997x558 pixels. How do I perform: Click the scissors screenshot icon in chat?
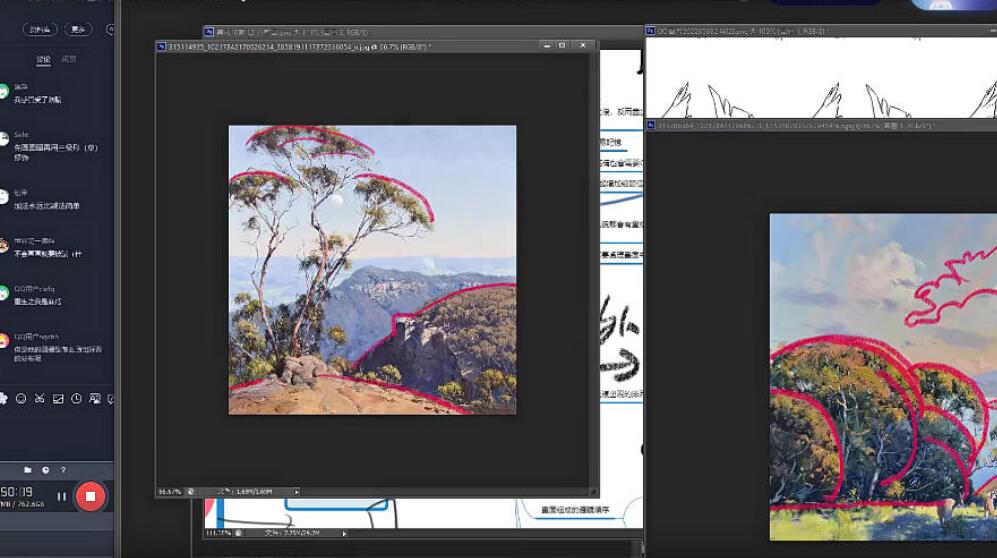(39, 398)
